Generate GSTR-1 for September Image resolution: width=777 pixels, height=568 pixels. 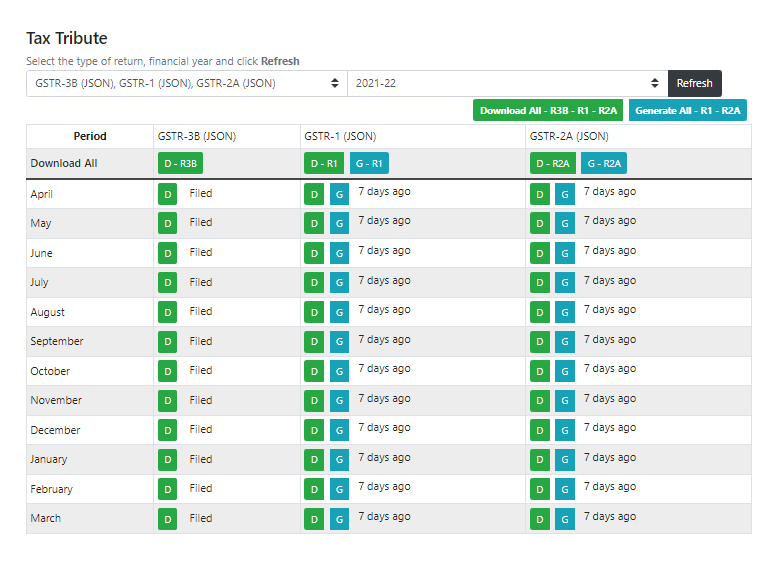click(339, 341)
